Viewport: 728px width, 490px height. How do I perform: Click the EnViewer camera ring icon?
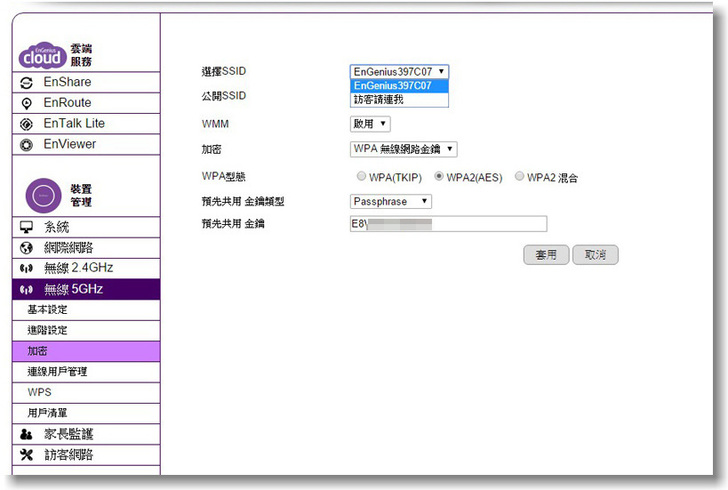pyautogui.click(x=26, y=145)
